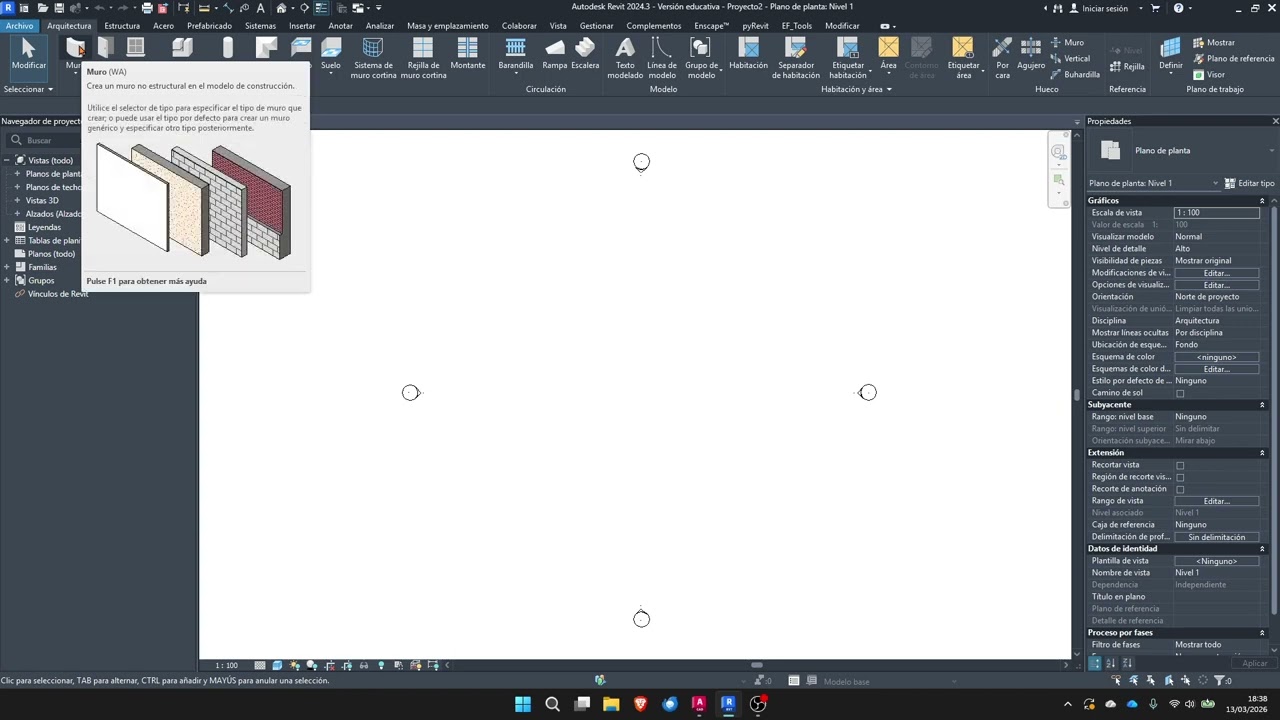Select the Escalera stair tool
The image size is (1280, 720).
585,53
